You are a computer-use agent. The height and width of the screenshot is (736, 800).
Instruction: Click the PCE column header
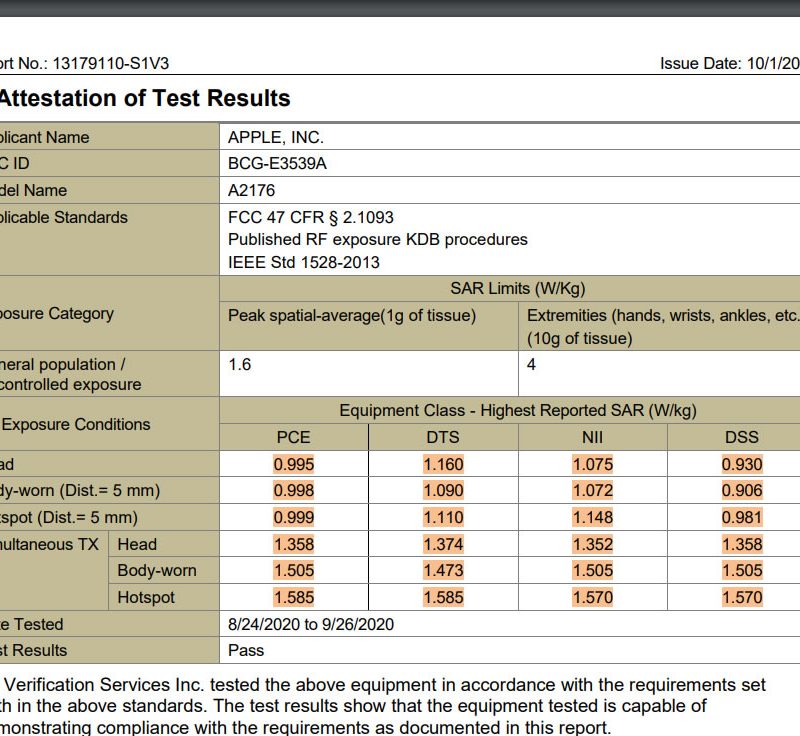pyautogui.click(x=293, y=437)
